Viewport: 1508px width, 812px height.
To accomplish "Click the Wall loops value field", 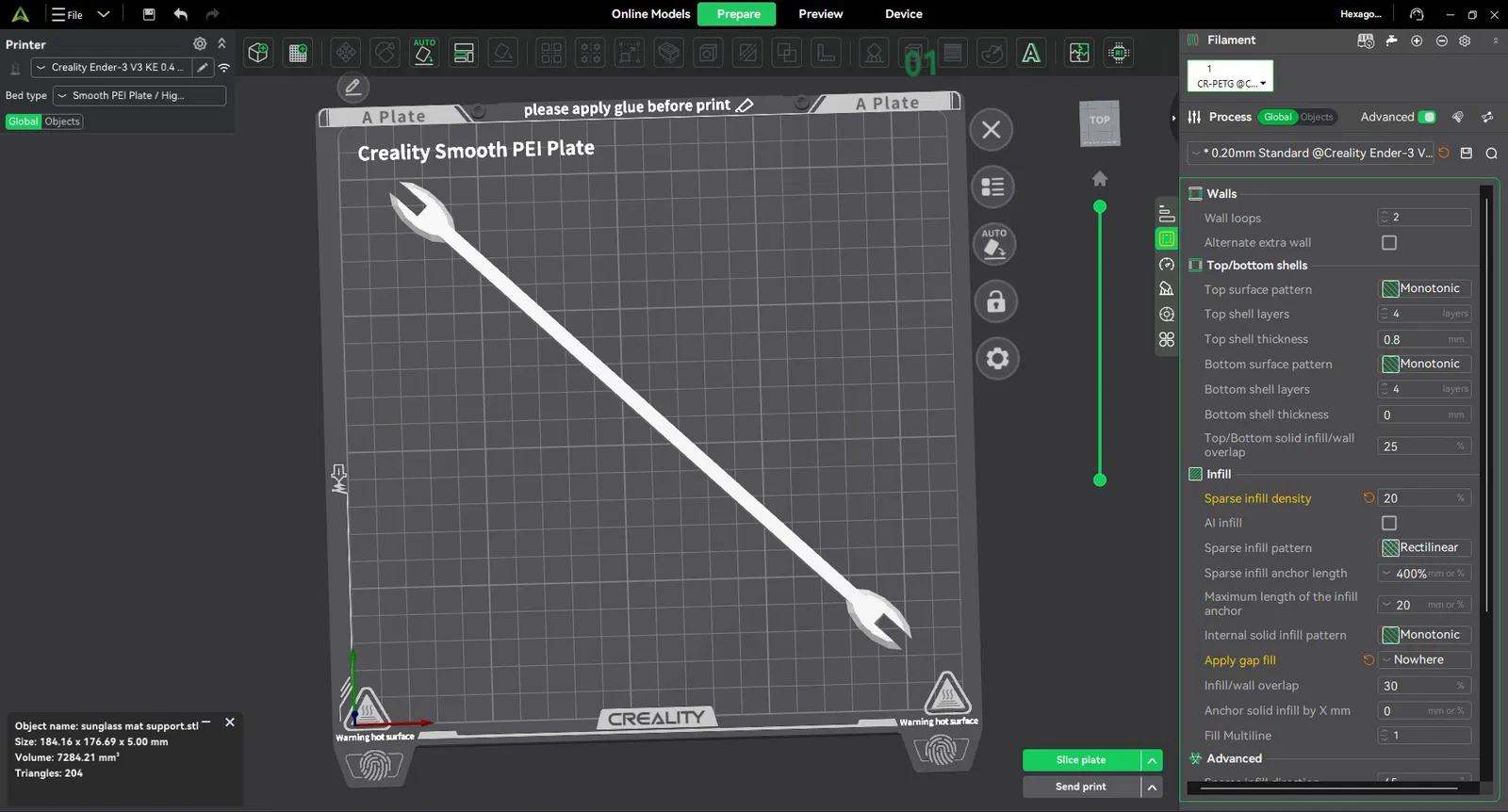I will tap(1424, 218).
